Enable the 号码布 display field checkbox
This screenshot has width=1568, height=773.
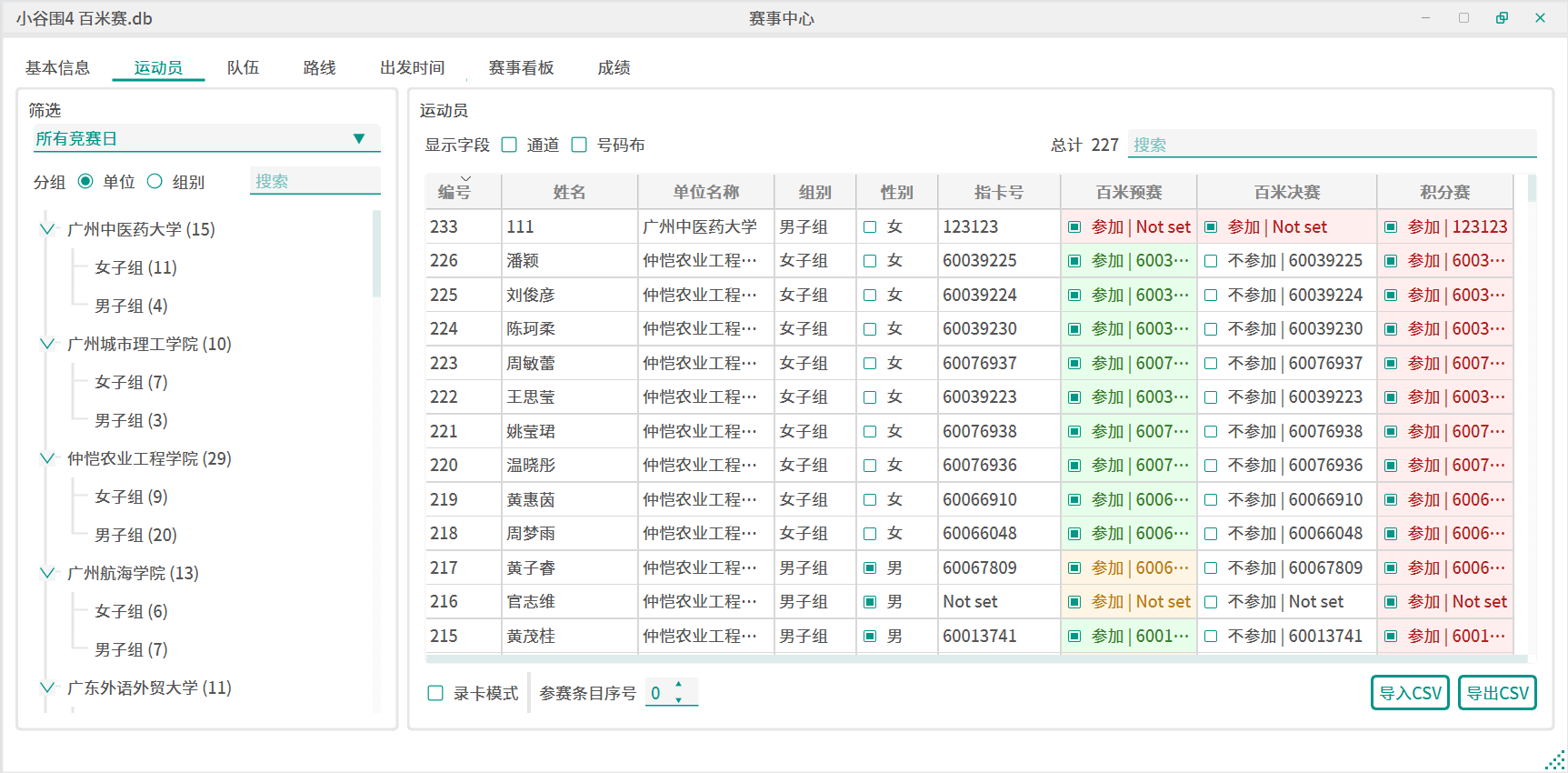(x=579, y=146)
